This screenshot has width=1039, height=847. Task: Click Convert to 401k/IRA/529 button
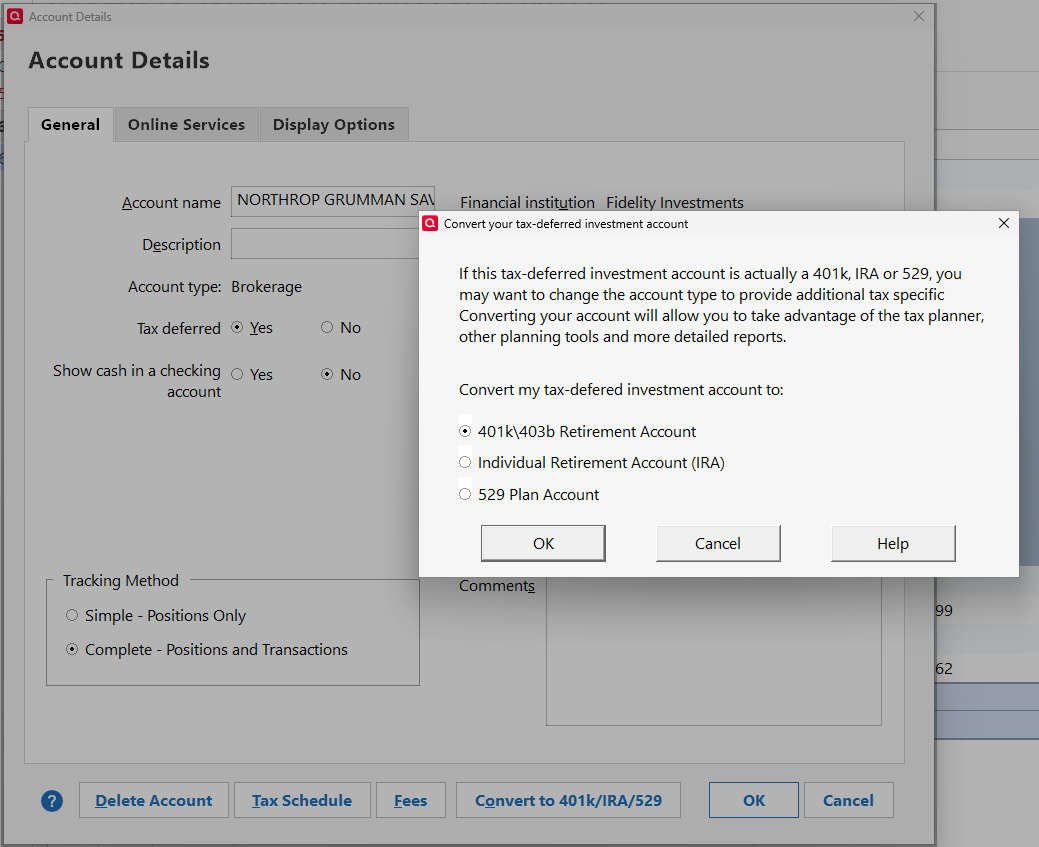click(x=569, y=801)
